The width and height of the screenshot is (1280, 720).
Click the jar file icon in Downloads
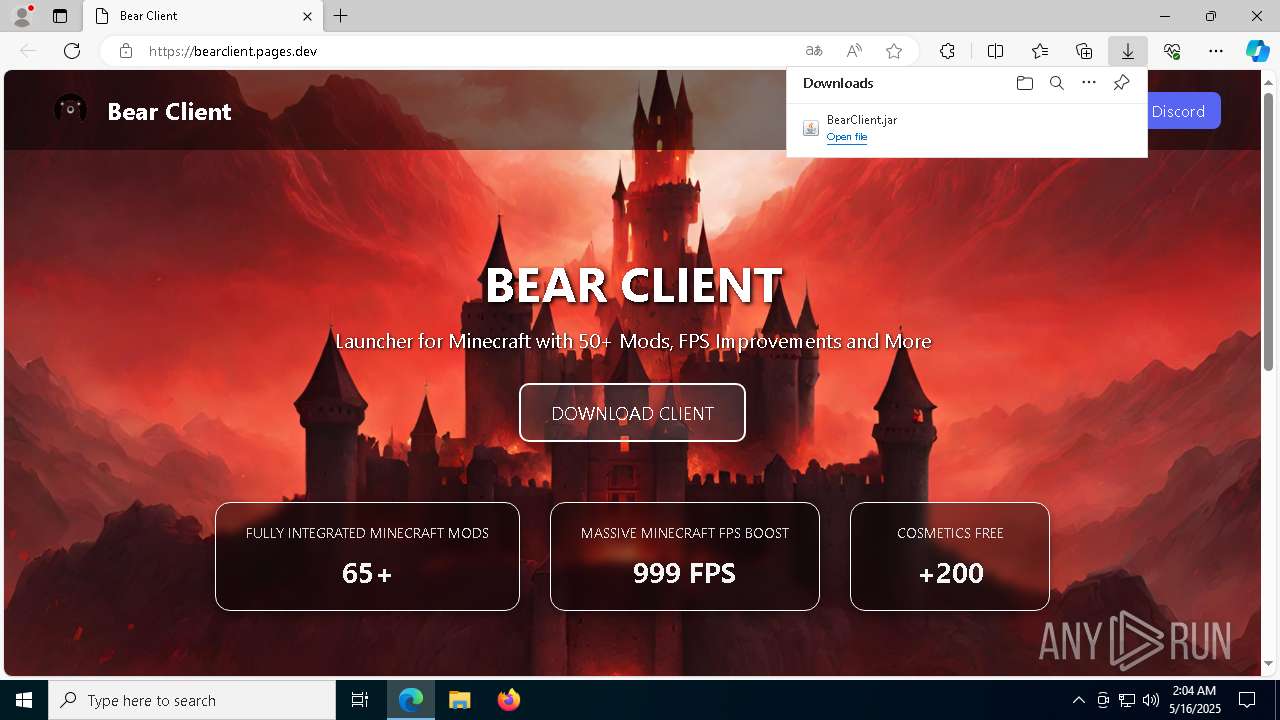(811, 128)
